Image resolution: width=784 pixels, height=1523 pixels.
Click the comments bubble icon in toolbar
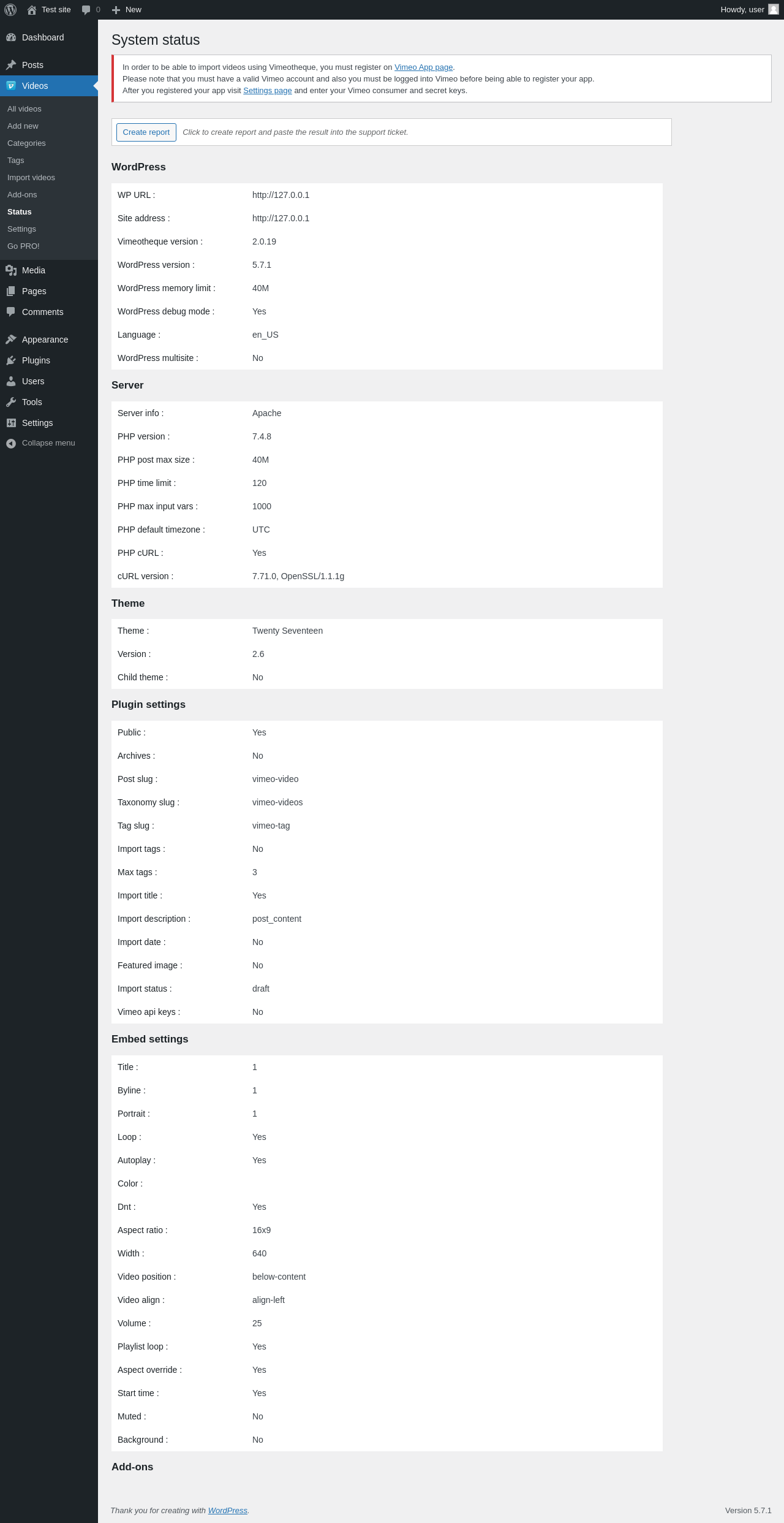click(86, 10)
